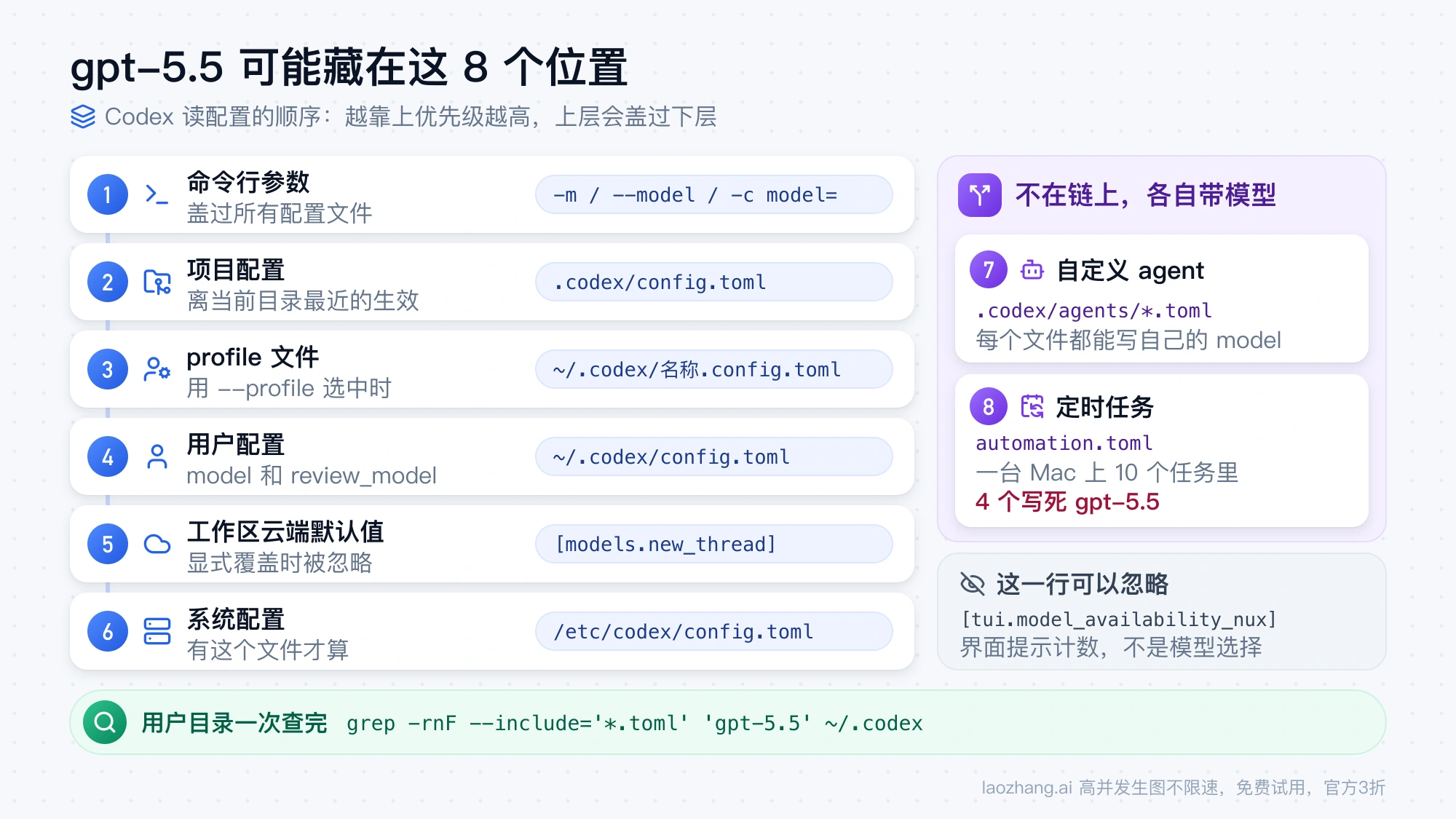Click the green search icon in the bottom bar
This screenshot has height=819, width=1456.
pyautogui.click(x=105, y=722)
